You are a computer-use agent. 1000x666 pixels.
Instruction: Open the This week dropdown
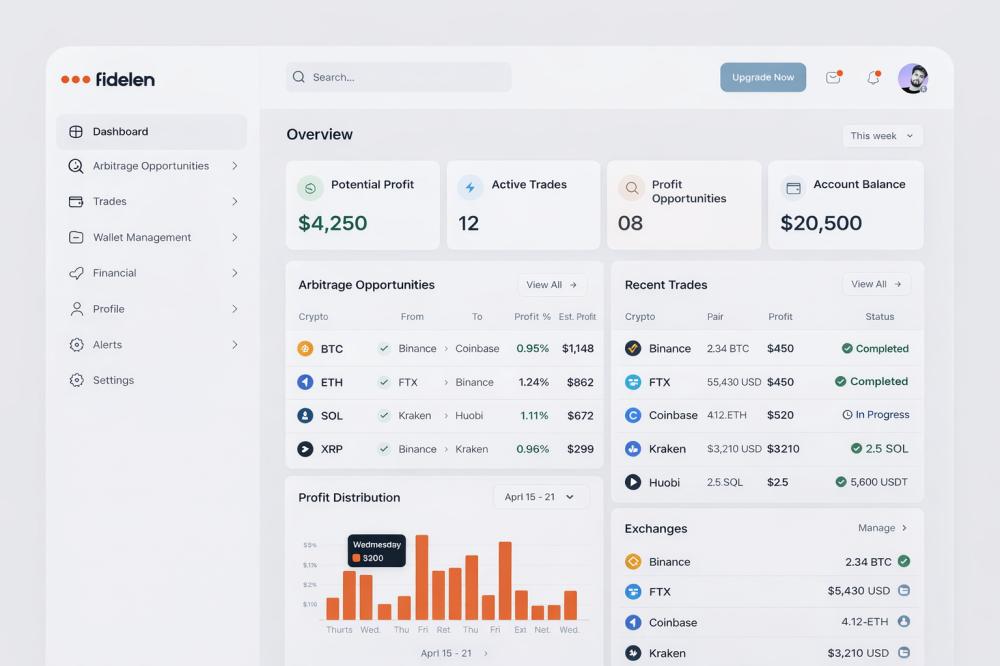coord(882,136)
